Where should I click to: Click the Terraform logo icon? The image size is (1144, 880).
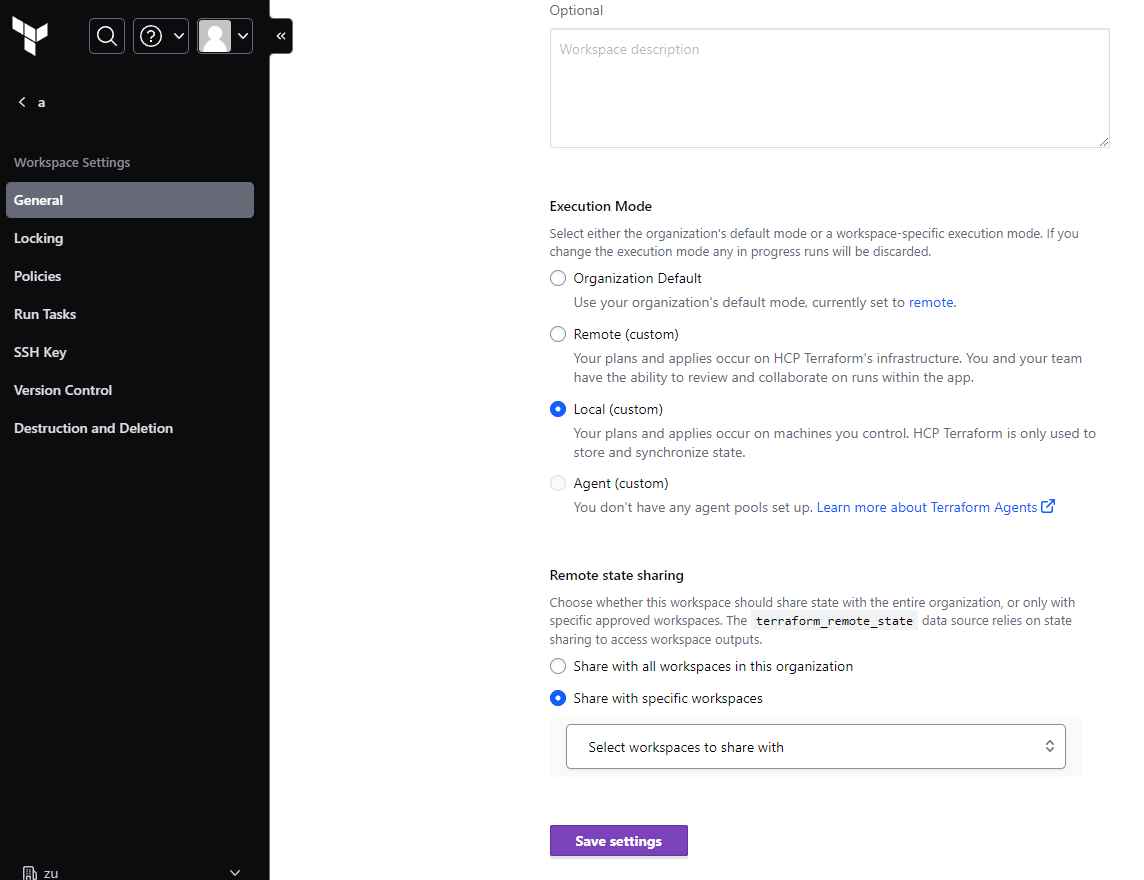pyautogui.click(x=30, y=36)
